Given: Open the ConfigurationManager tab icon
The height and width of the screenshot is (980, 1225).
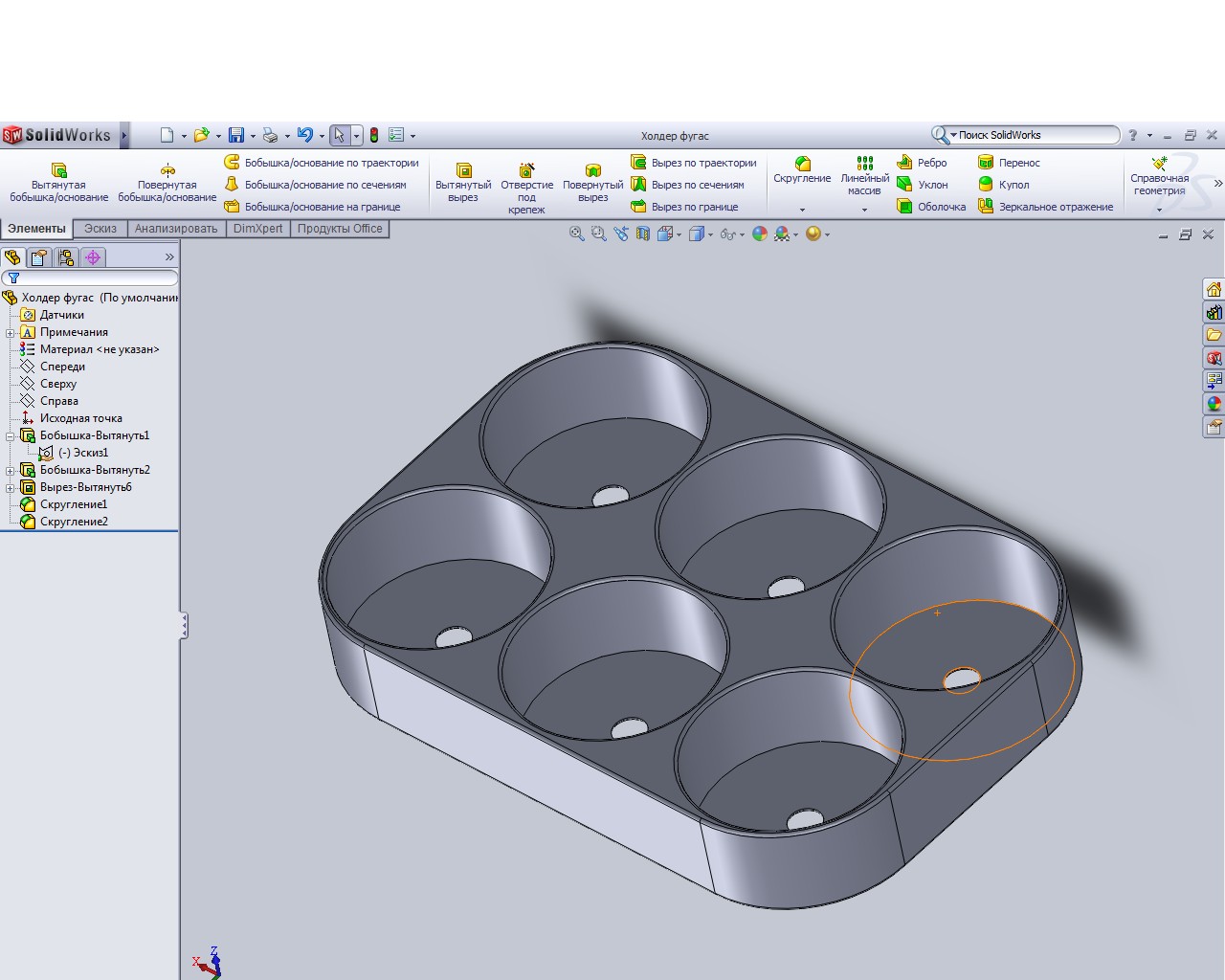Looking at the screenshot, I should click(66, 257).
